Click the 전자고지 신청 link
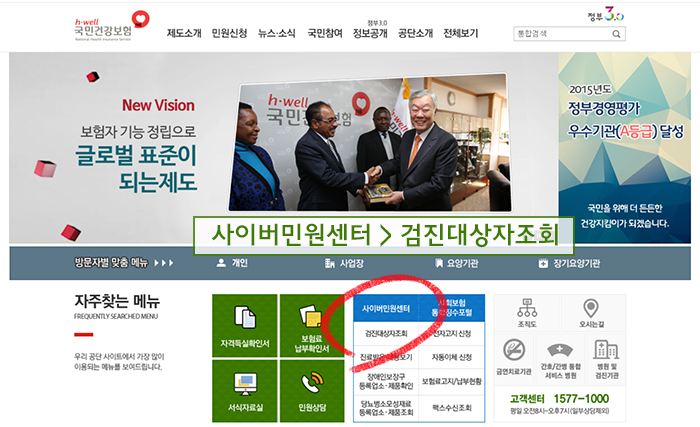This screenshot has width=700, height=427. [452, 333]
